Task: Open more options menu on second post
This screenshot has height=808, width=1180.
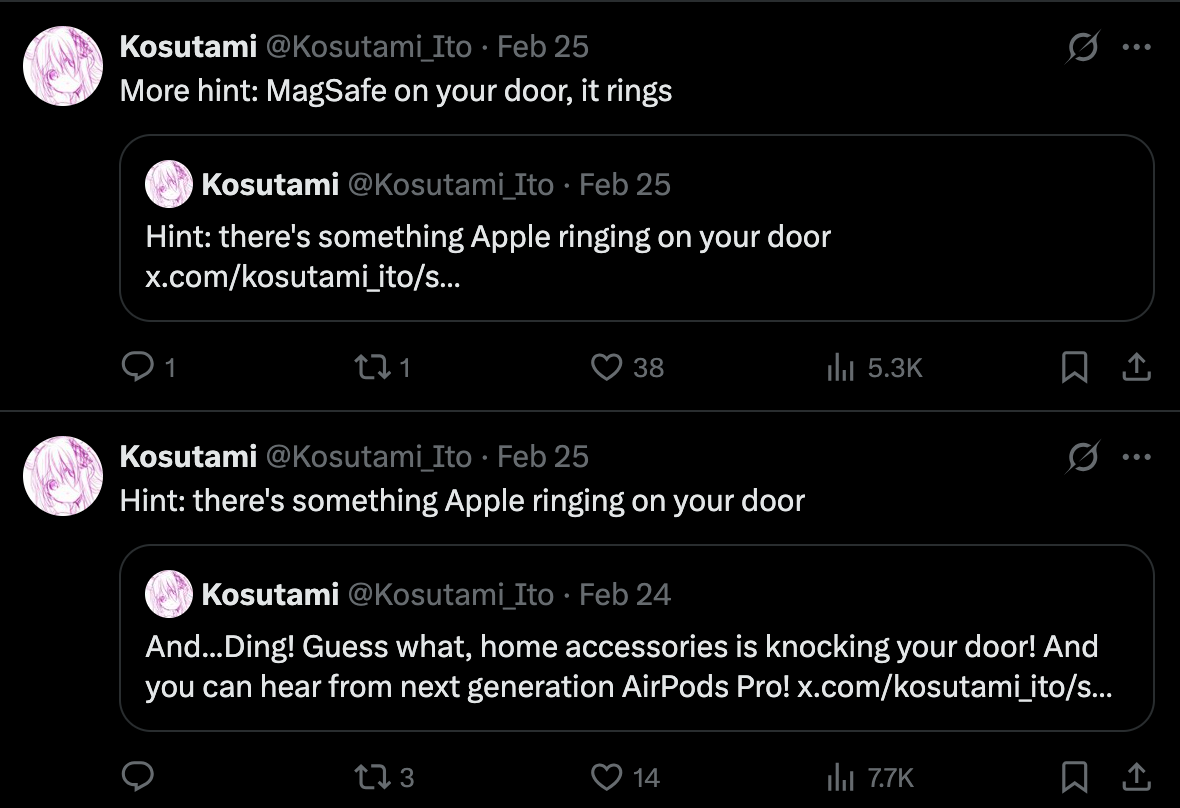Action: pyautogui.click(x=1137, y=457)
